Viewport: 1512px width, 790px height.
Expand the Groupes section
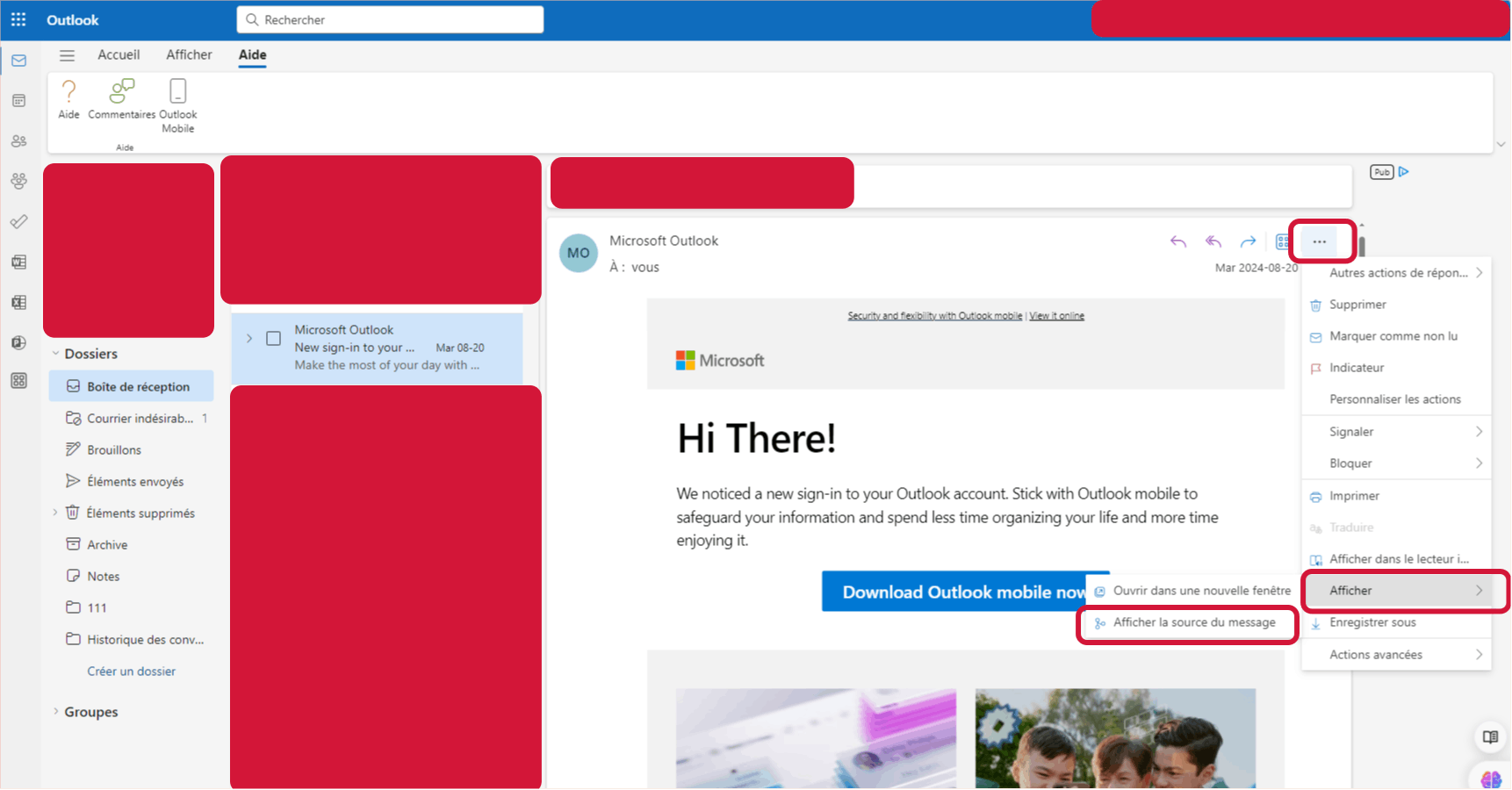pyautogui.click(x=55, y=712)
